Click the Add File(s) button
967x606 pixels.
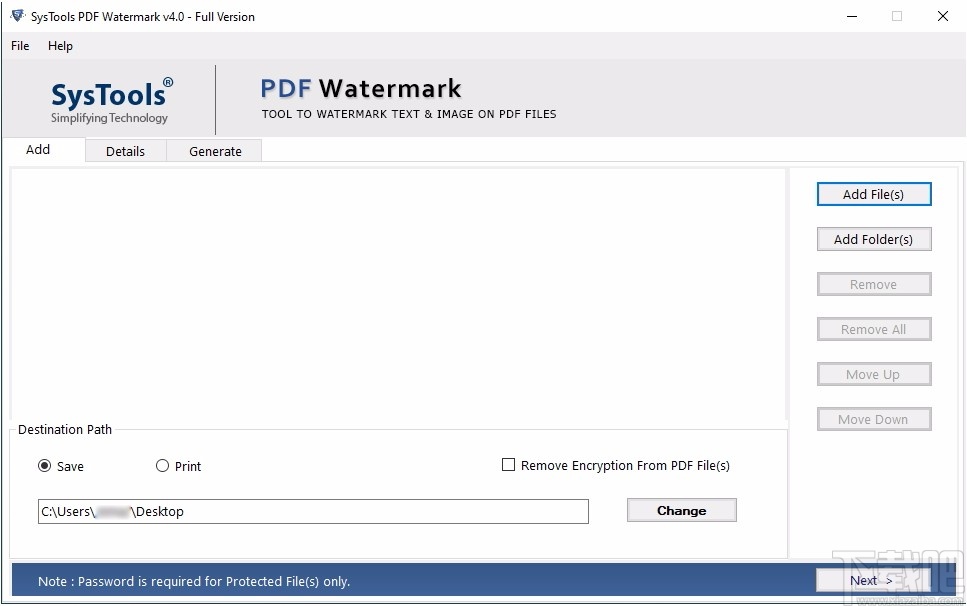[873, 193]
